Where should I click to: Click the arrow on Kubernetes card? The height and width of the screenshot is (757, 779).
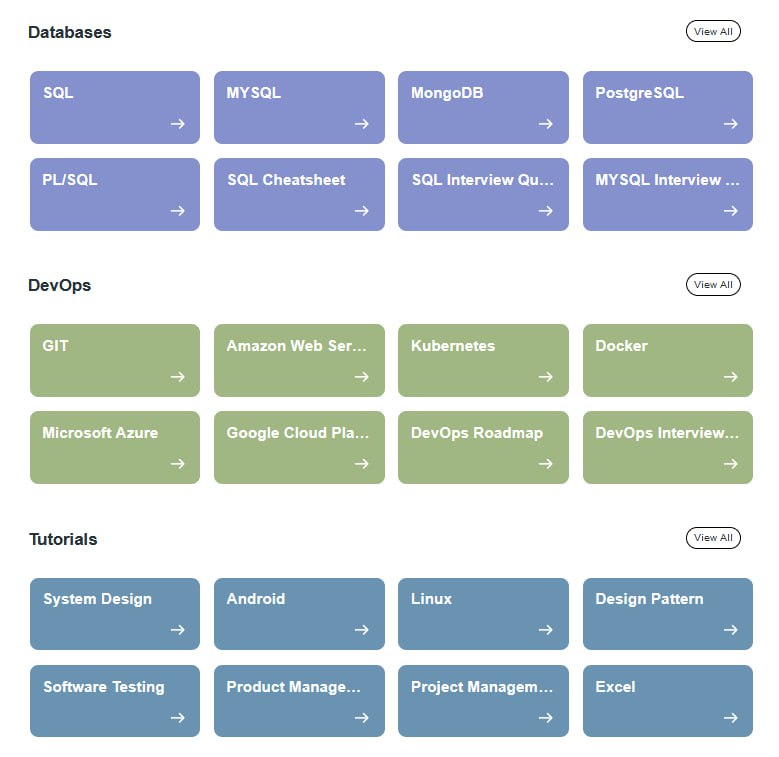(545, 377)
